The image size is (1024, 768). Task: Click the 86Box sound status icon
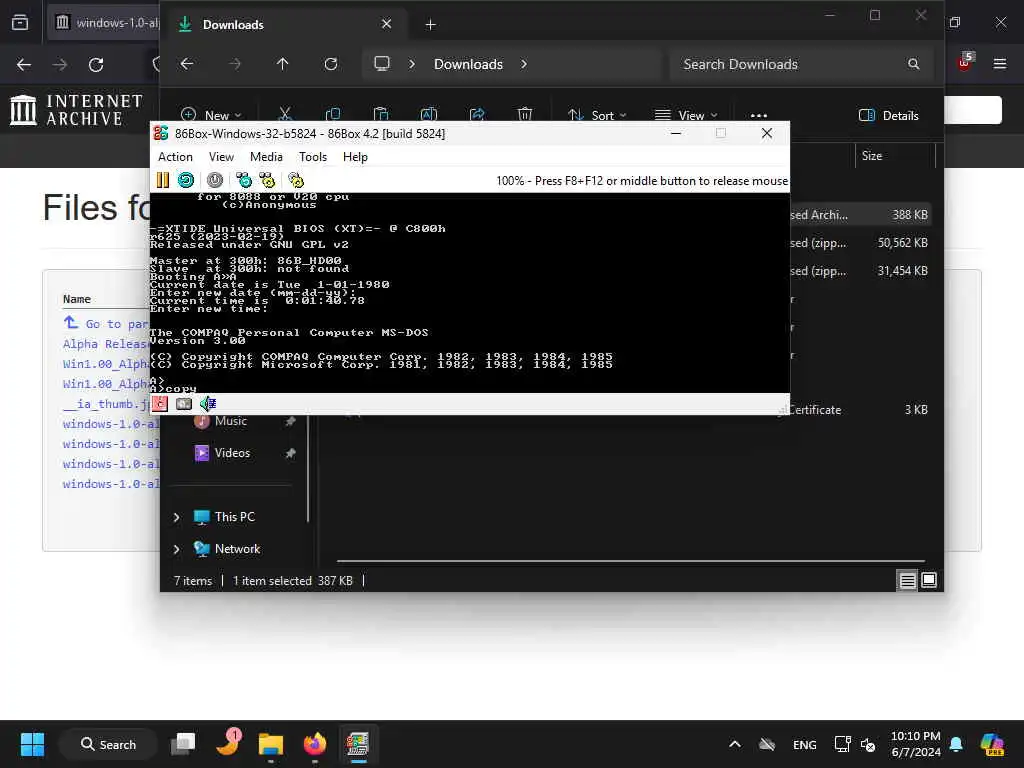(208, 404)
